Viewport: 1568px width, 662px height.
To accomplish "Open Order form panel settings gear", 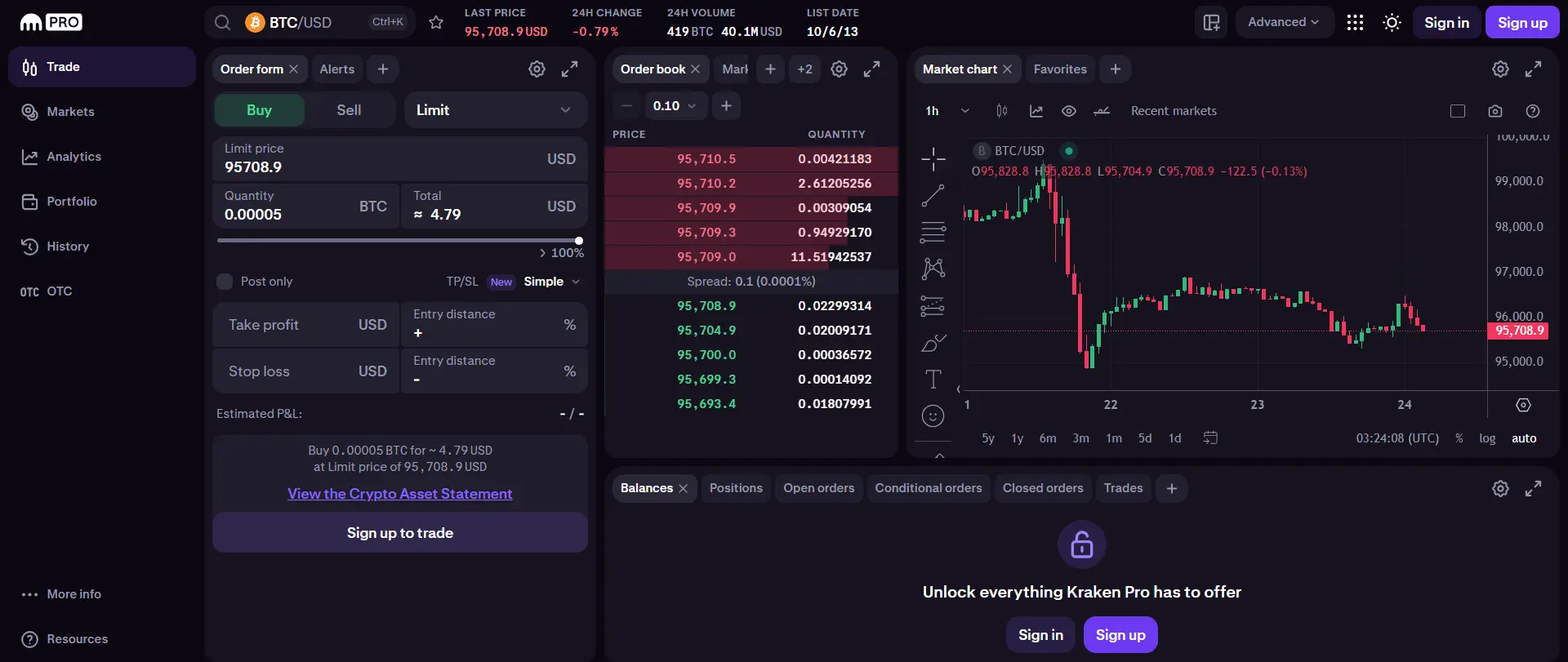I will 537,69.
